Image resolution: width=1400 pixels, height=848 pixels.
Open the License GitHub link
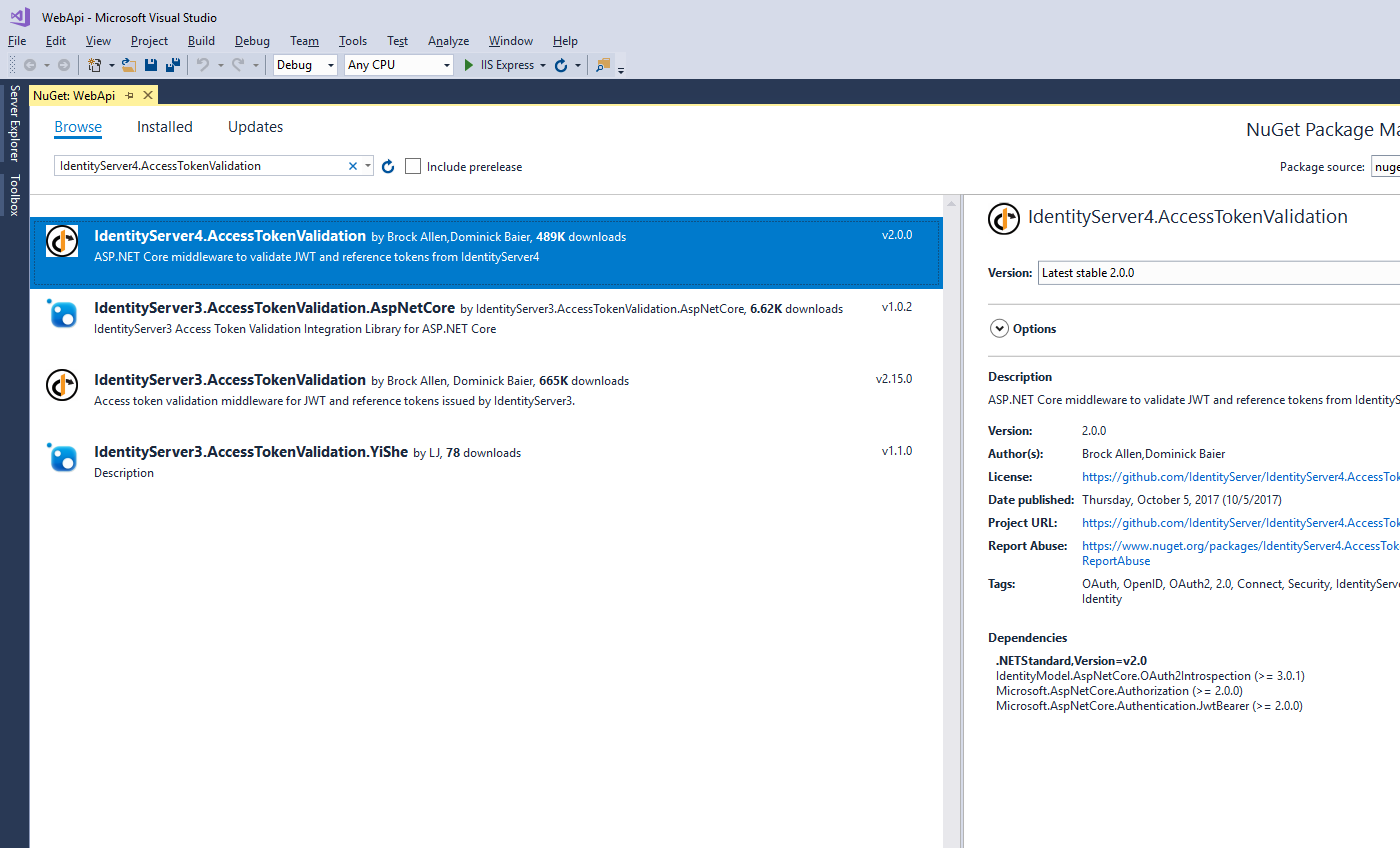[x=1241, y=477]
